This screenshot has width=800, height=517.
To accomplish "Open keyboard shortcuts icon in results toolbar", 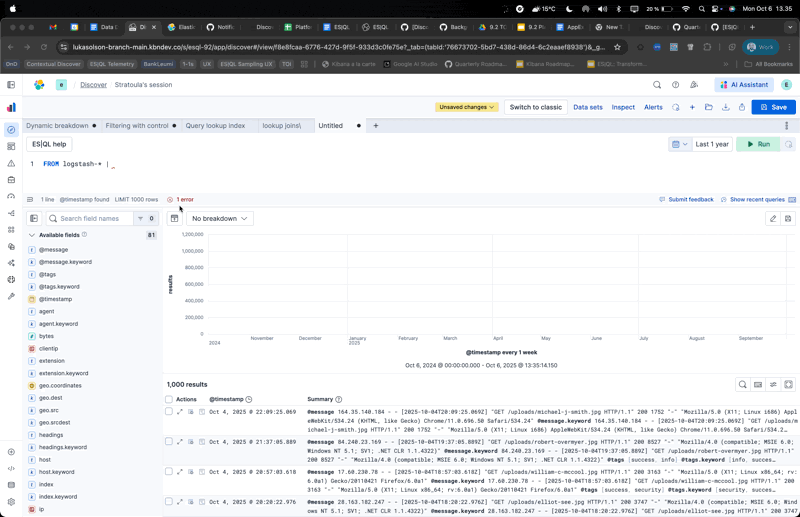I will [x=758, y=384].
